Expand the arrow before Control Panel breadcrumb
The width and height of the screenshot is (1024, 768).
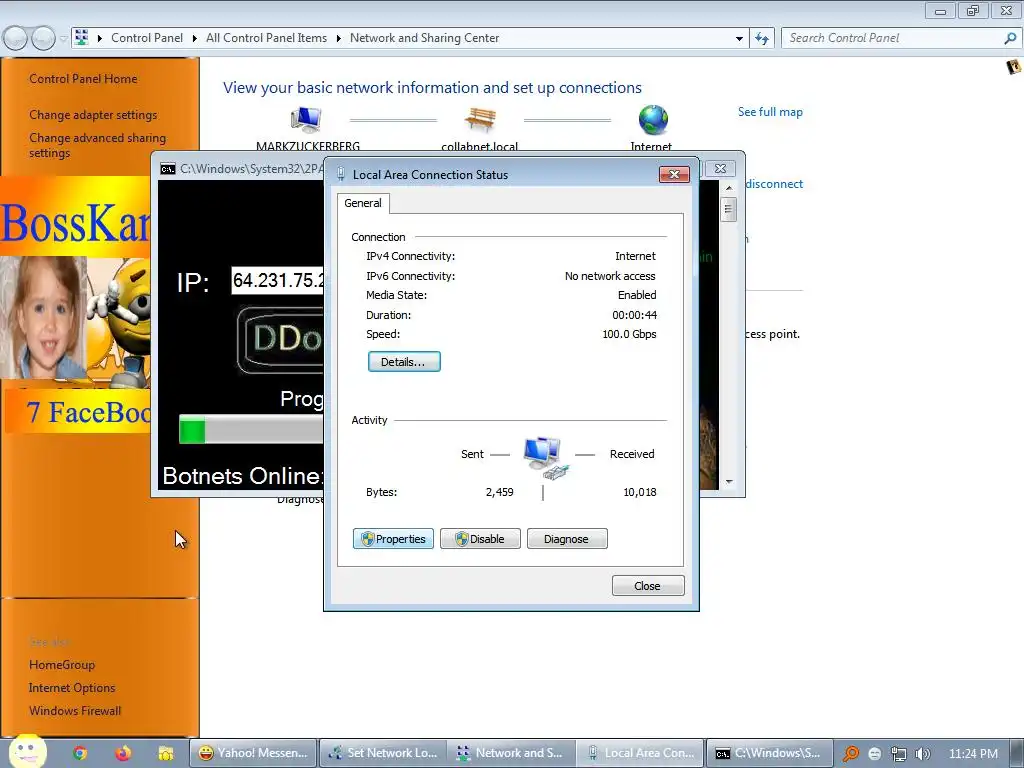point(100,39)
